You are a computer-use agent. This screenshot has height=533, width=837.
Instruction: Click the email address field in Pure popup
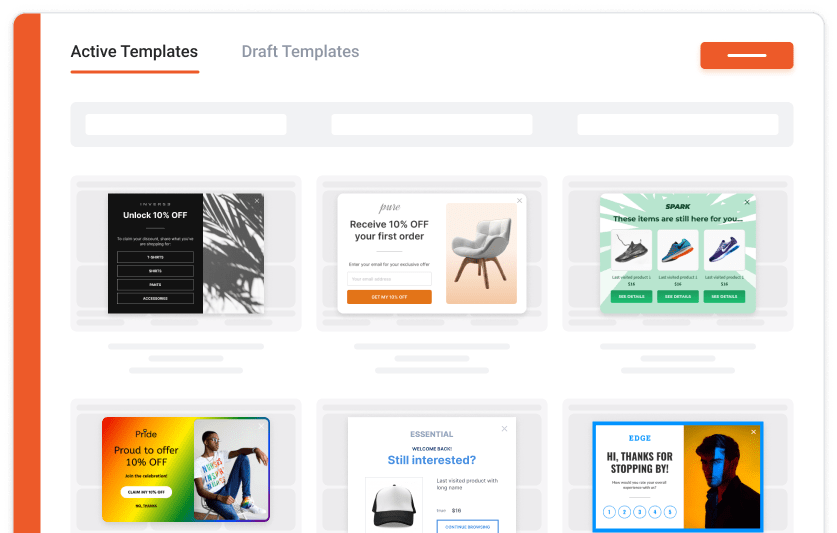pos(389,279)
